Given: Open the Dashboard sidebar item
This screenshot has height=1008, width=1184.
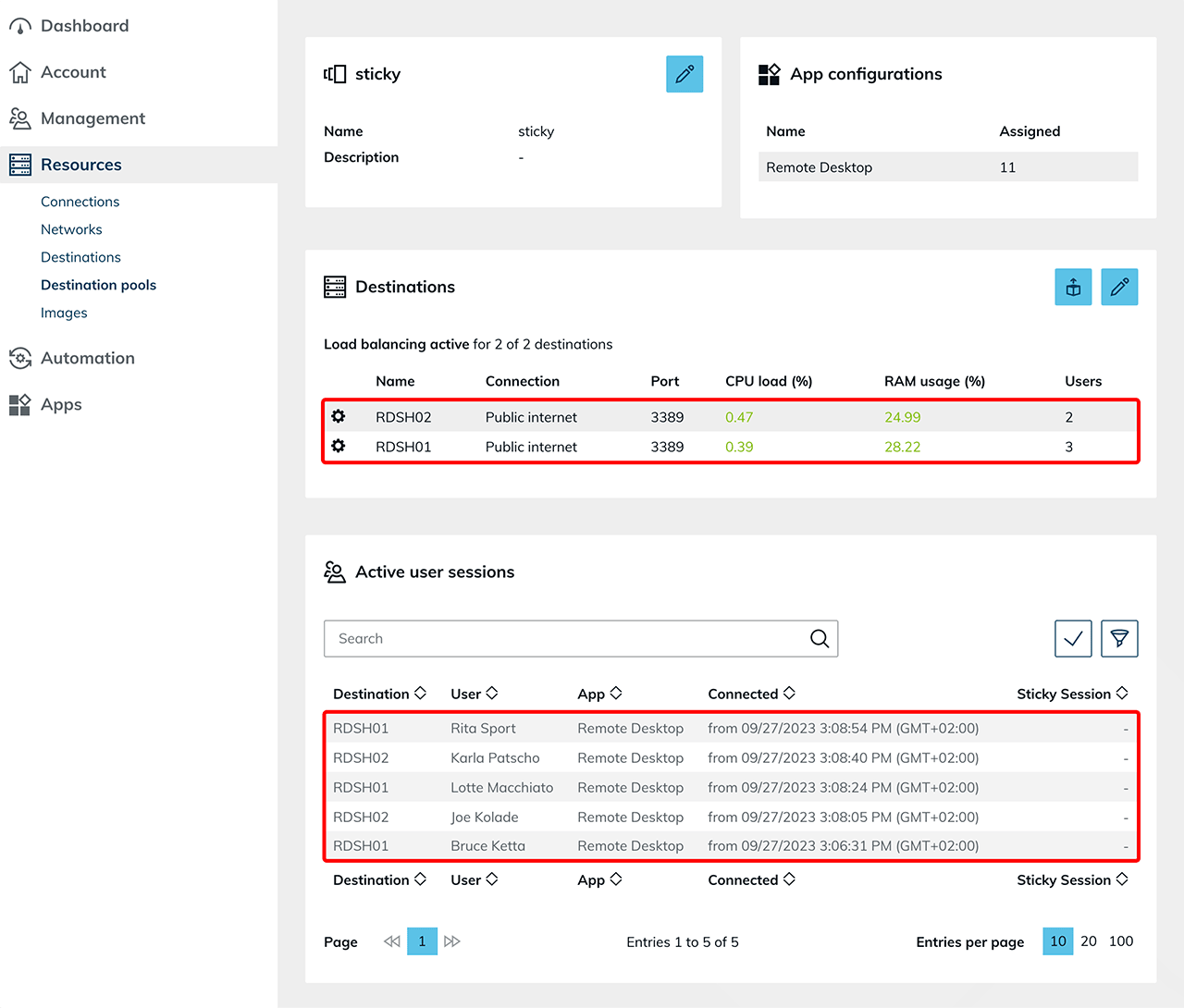Looking at the screenshot, I should [x=84, y=26].
